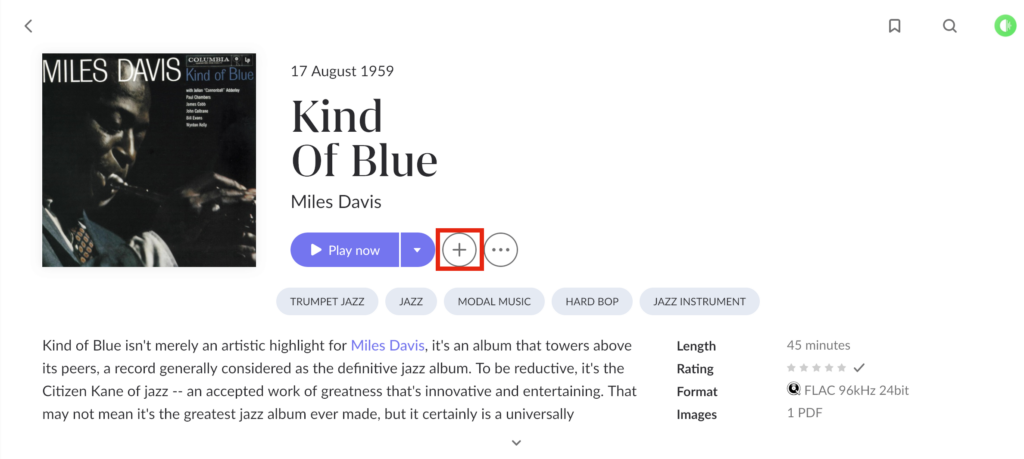1024x459 pixels.
Task: Click the Qobuz format icon
Action: pos(793,390)
